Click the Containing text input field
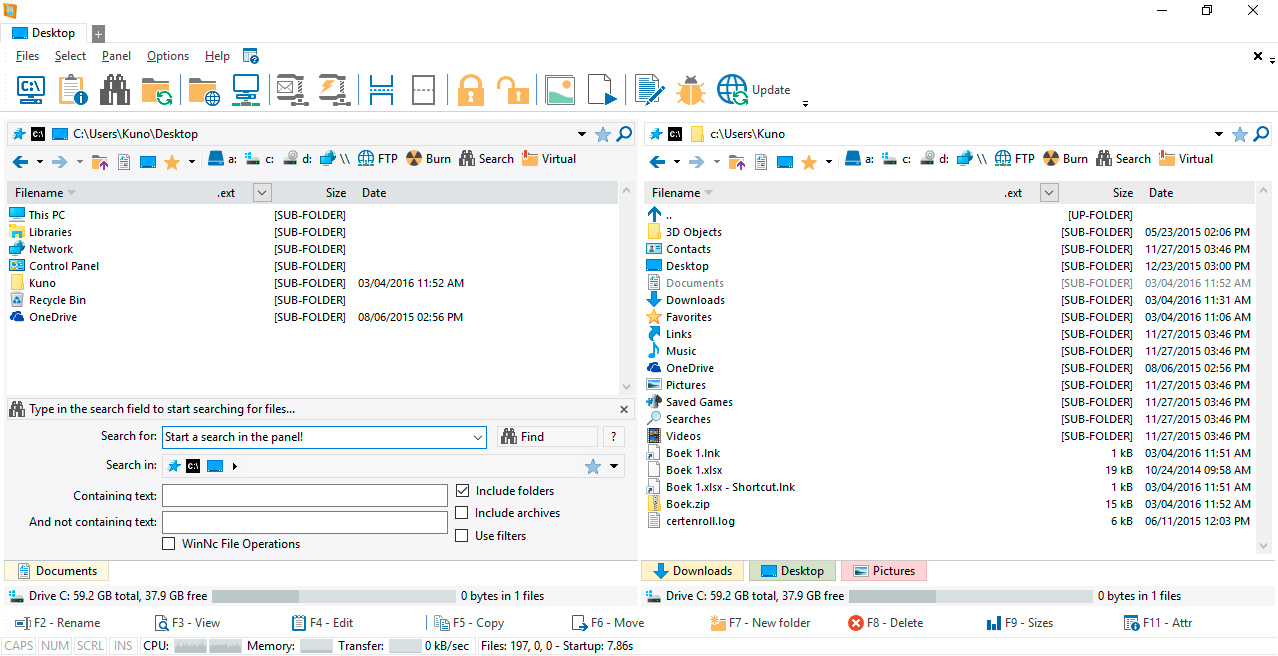 305,496
